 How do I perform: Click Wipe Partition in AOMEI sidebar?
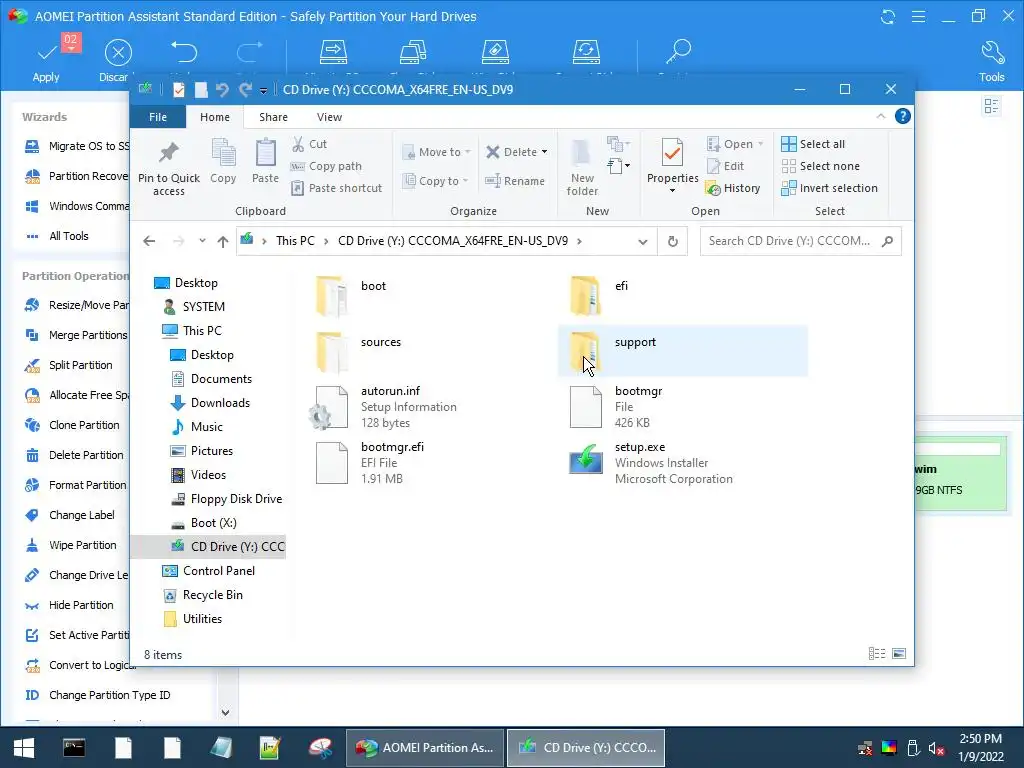[x=82, y=545]
